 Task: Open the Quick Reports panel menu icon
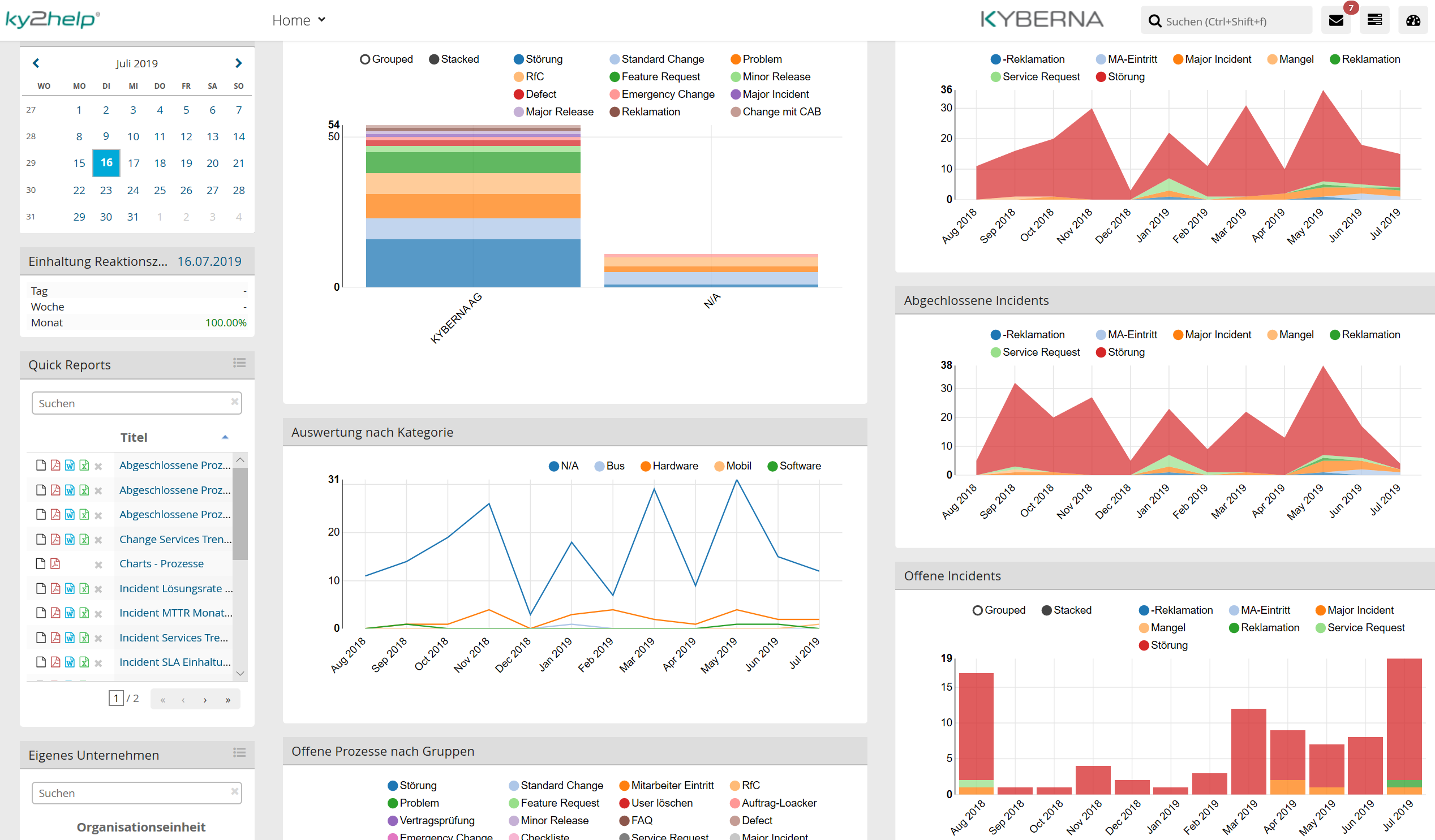tap(239, 363)
